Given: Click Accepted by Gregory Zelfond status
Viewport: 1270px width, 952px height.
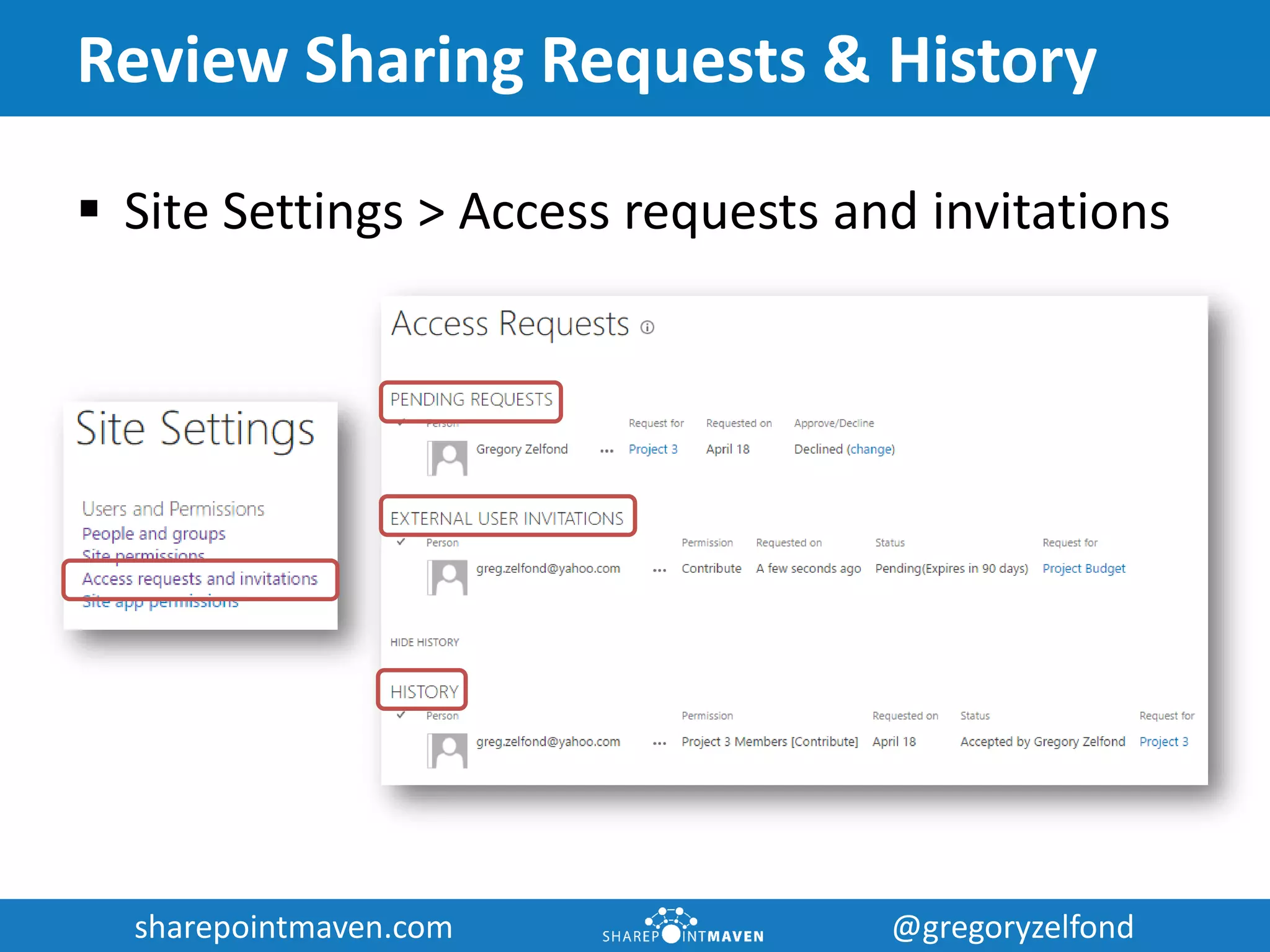Looking at the screenshot, I should [x=1042, y=742].
